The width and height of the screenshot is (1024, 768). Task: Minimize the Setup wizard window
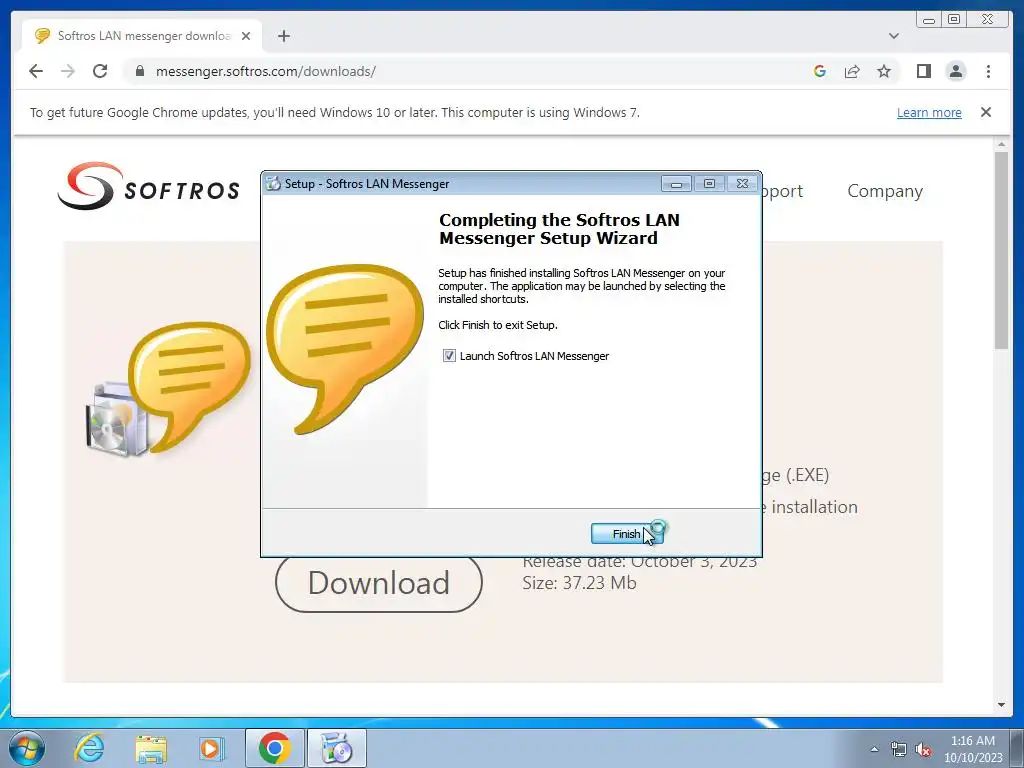[x=676, y=184]
